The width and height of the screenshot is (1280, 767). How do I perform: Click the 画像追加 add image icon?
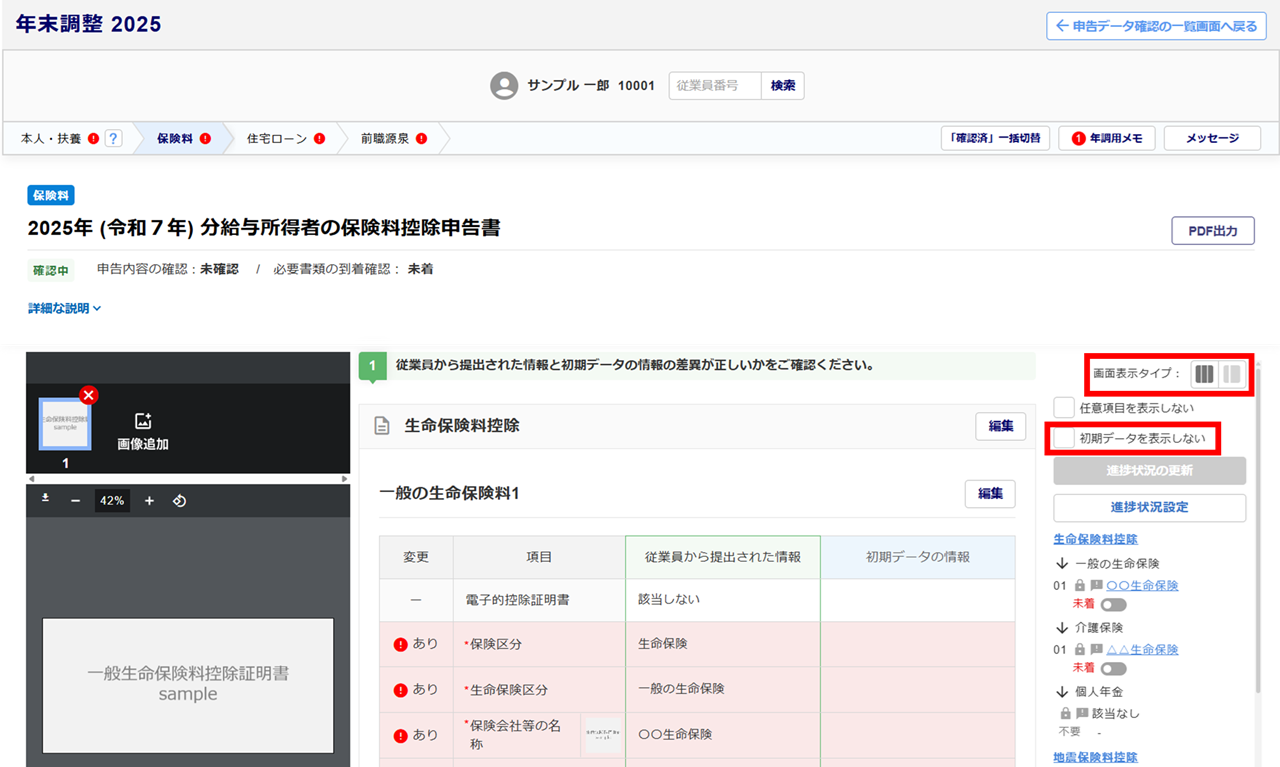(x=142, y=421)
